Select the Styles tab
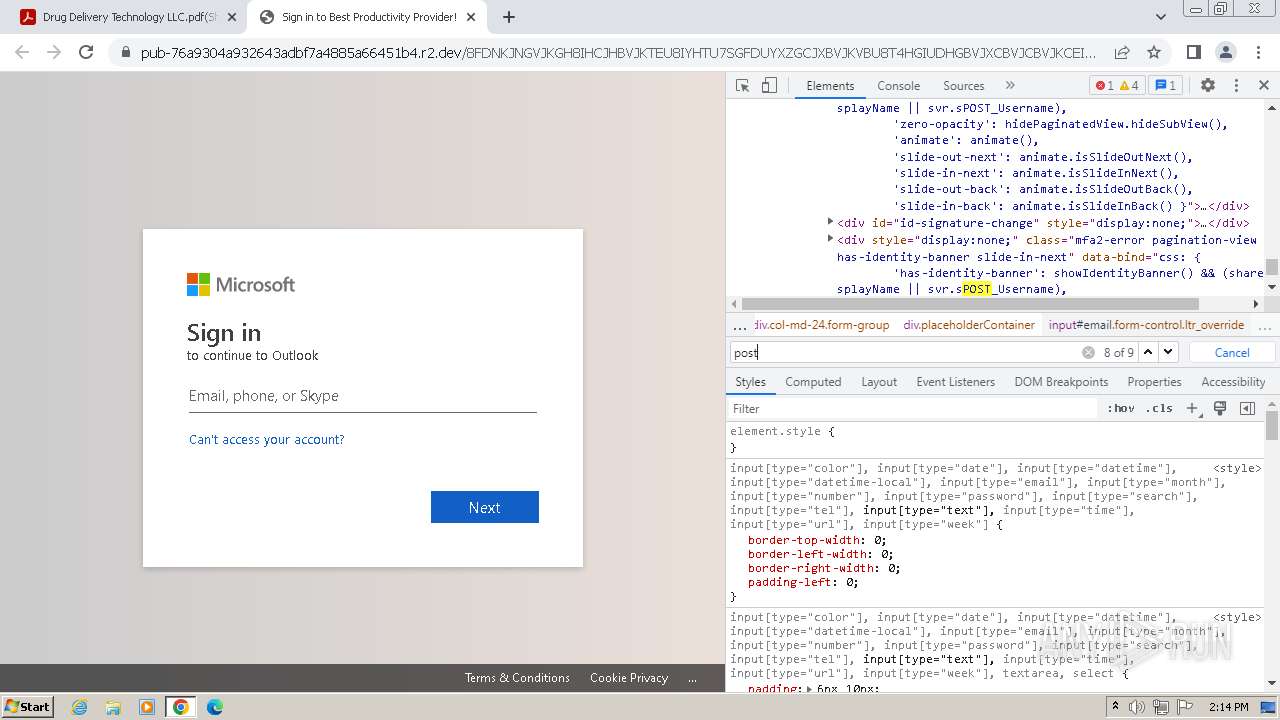The width and height of the screenshot is (1280, 720). click(750, 382)
